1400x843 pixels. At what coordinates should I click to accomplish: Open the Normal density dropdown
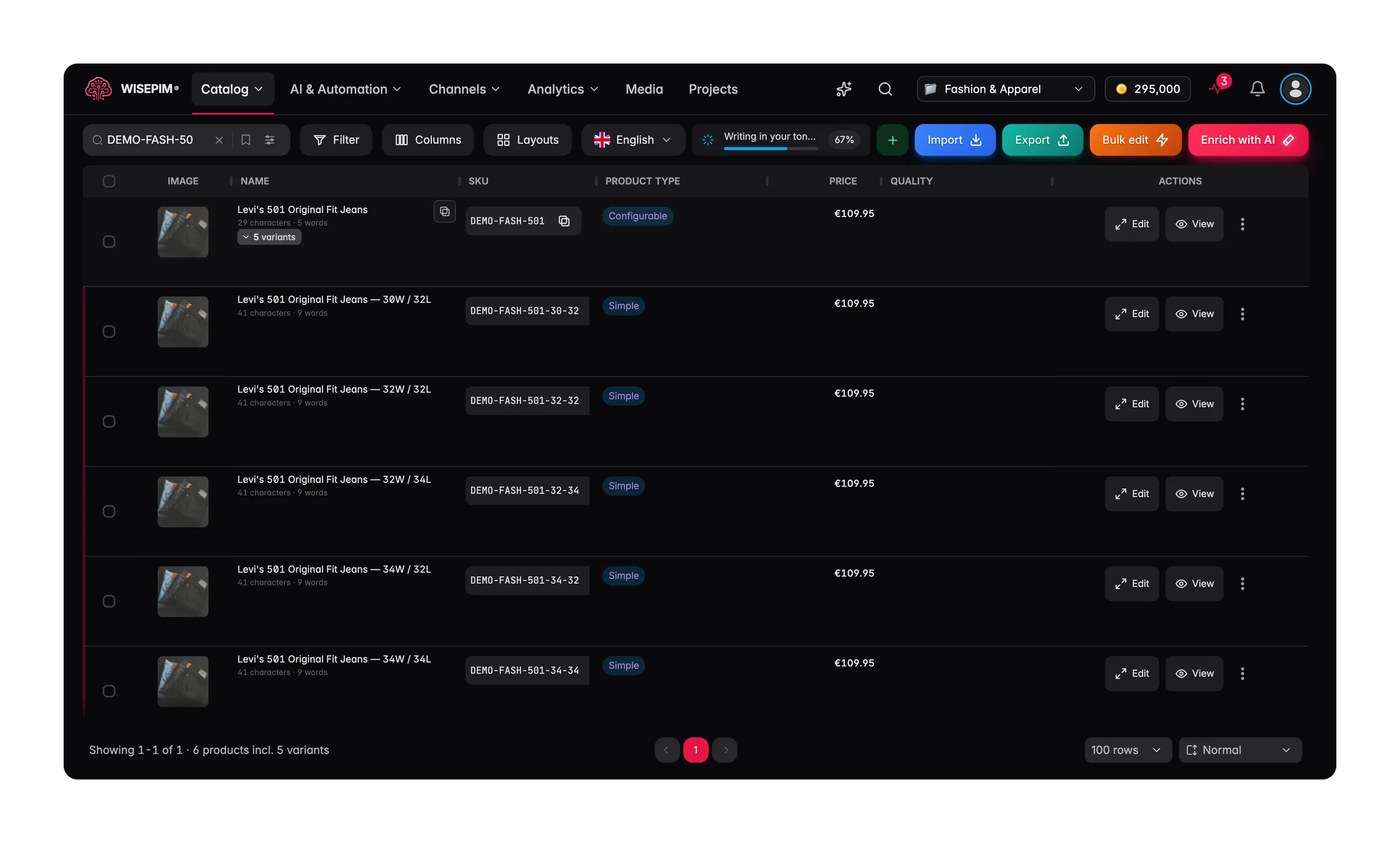click(1240, 750)
